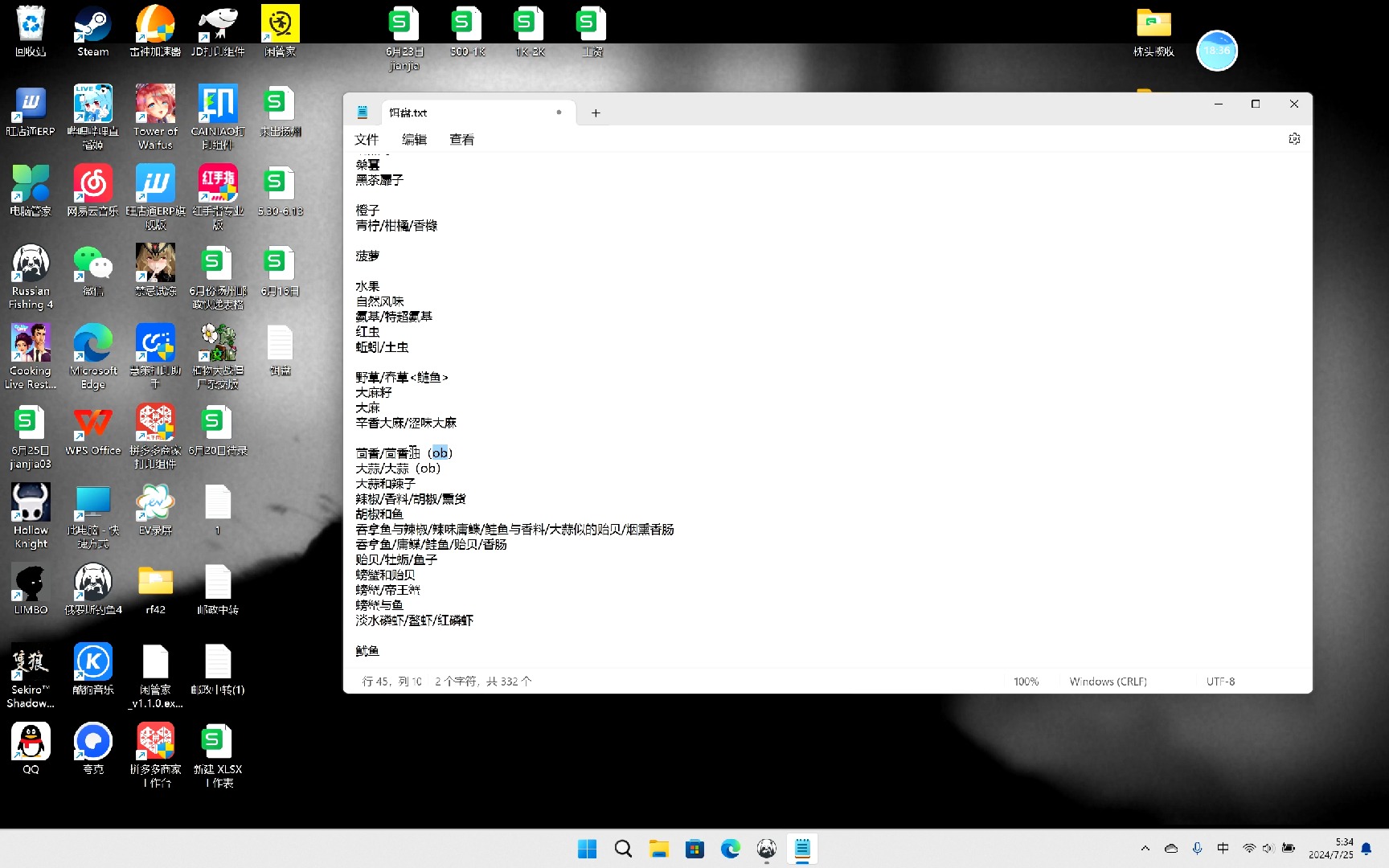Open the Recycle Bin desktop icon
This screenshot has height=868, width=1389.
click(31, 31)
